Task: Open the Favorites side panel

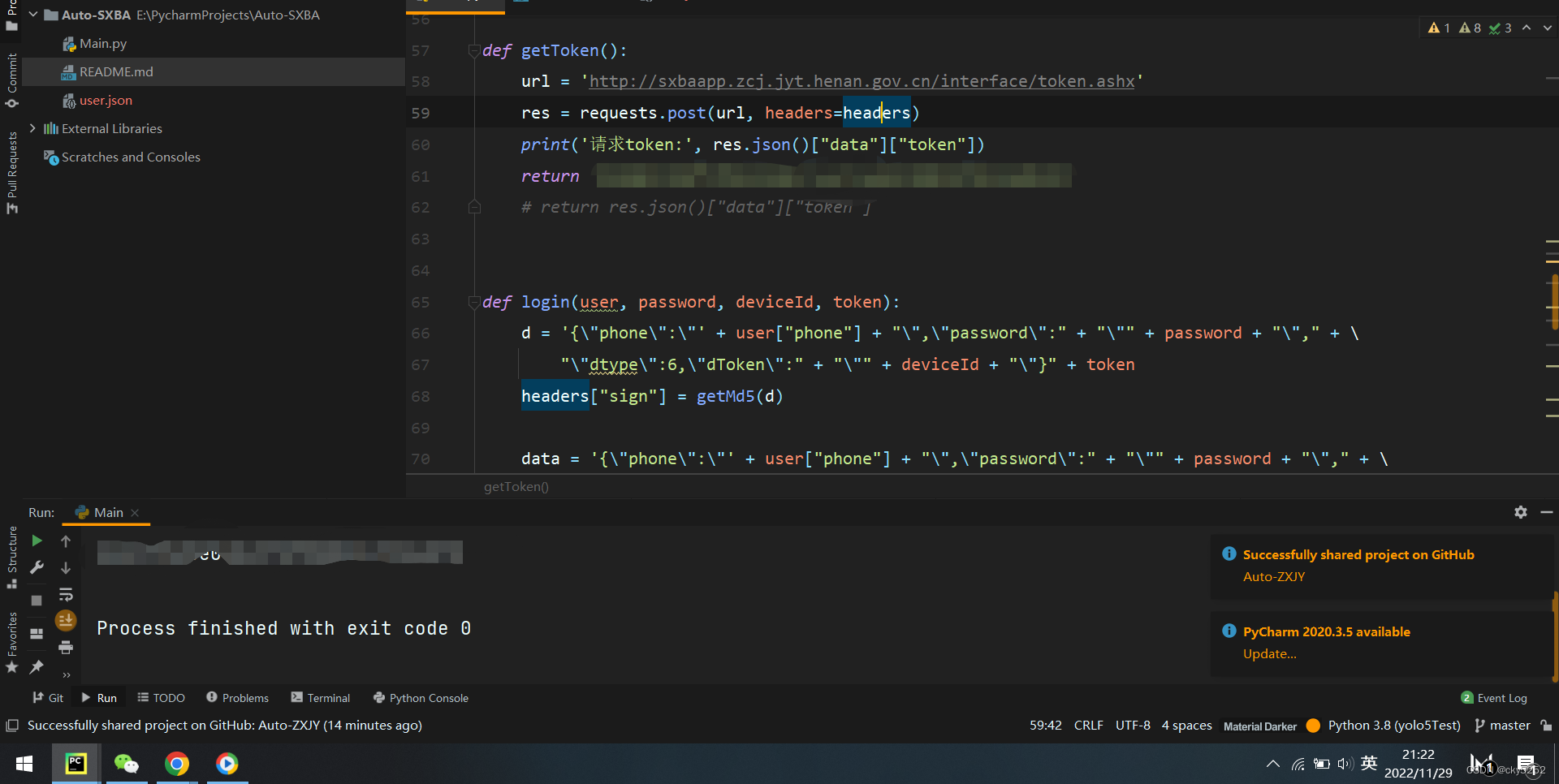Action: pyautogui.click(x=12, y=643)
